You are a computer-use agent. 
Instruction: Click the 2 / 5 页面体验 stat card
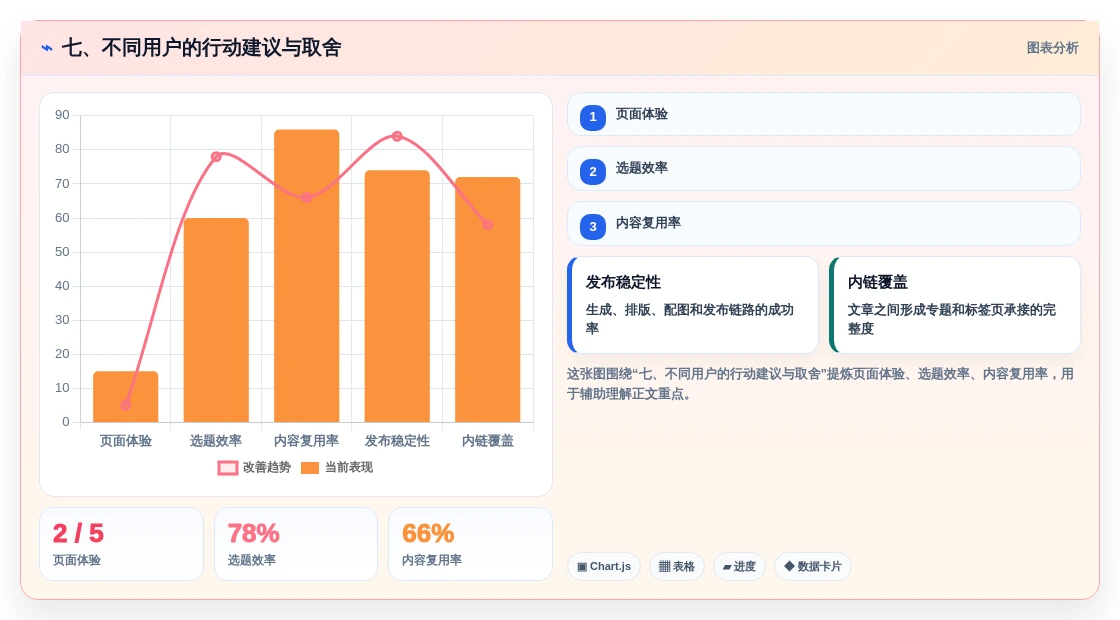click(121, 544)
